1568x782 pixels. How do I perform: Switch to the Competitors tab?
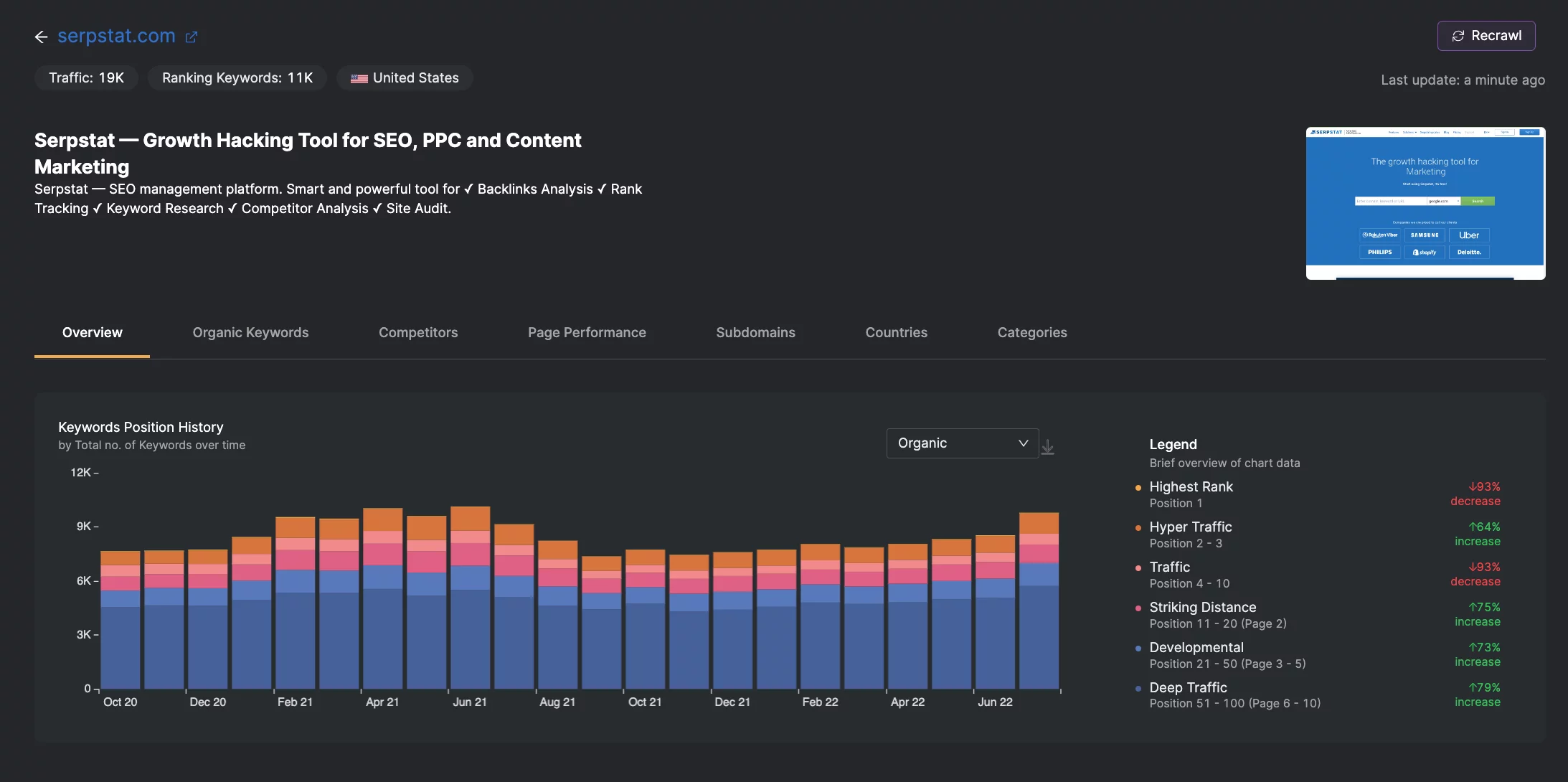point(417,331)
